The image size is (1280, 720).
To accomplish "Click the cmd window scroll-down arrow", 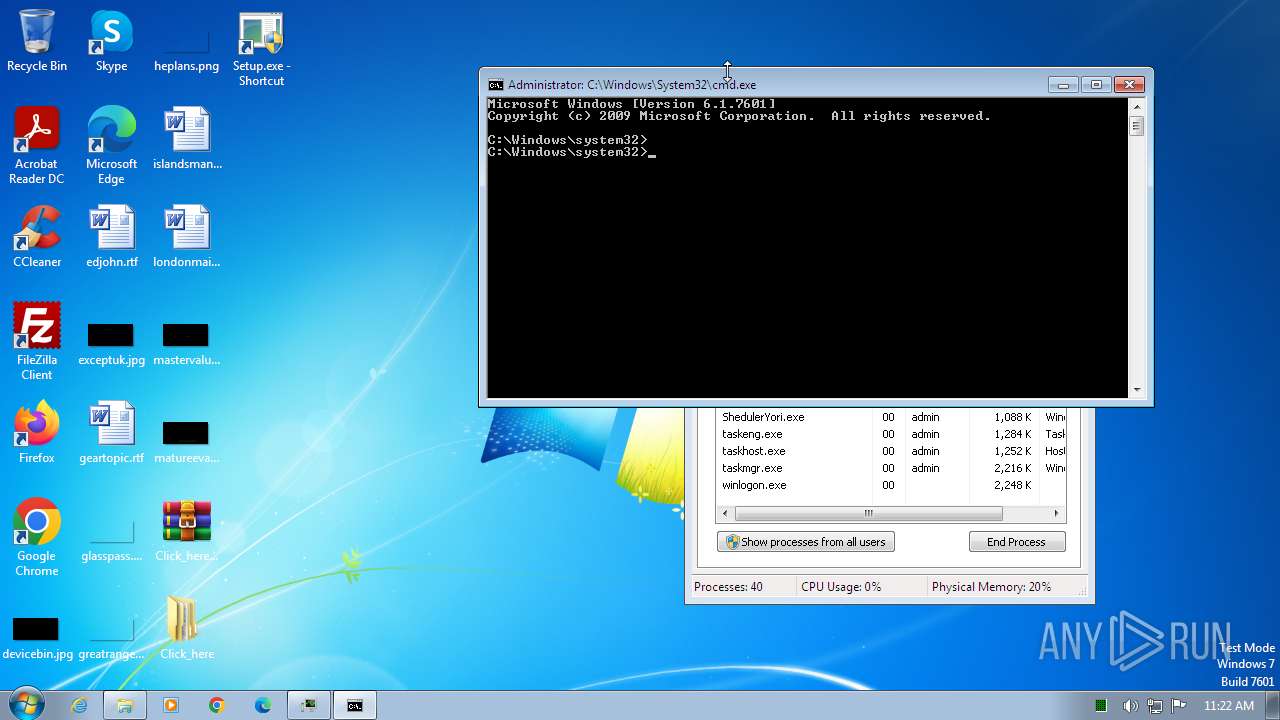I will (1137, 390).
